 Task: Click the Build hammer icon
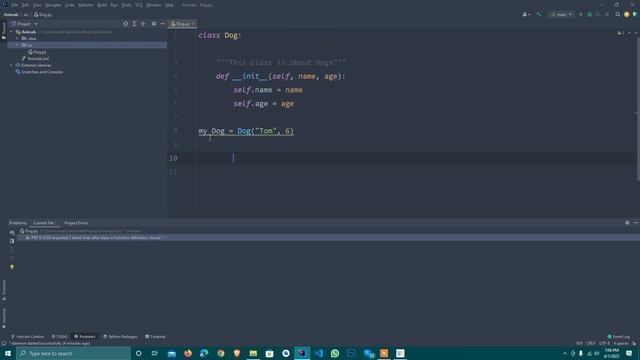tap(539, 14)
